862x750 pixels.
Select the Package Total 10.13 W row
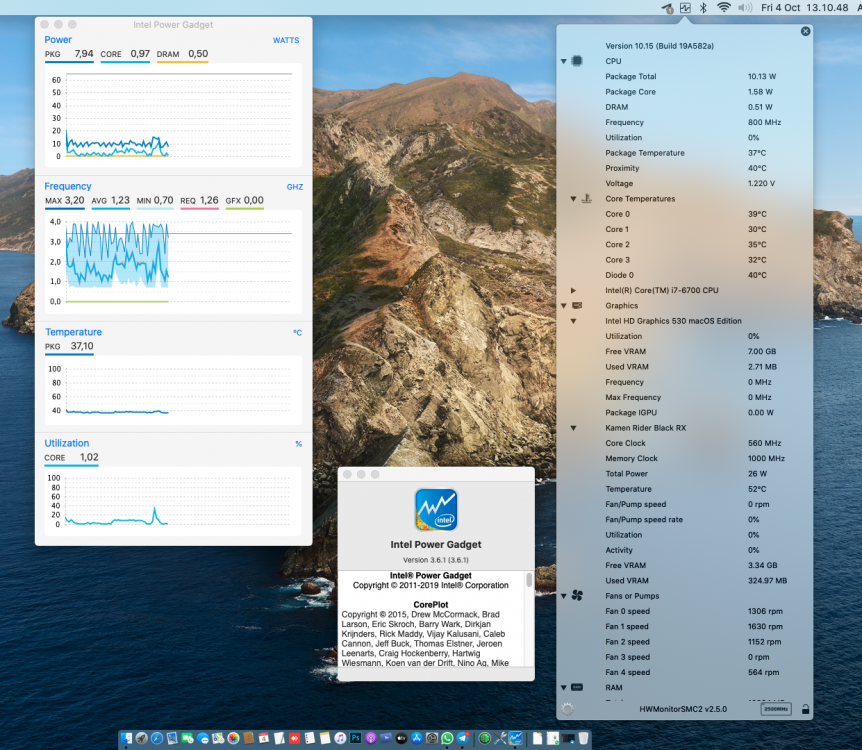pos(684,76)
